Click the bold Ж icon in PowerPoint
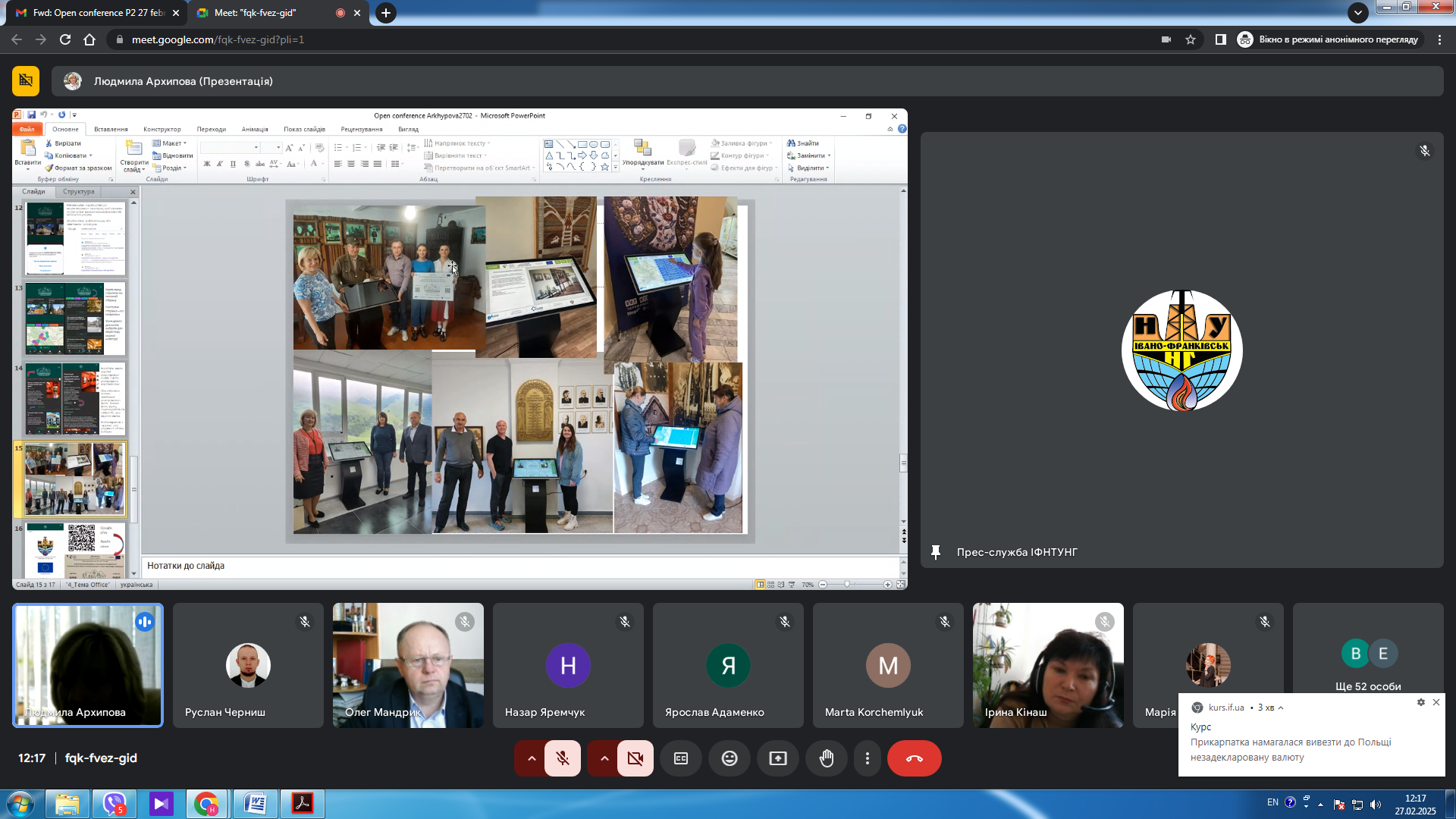The image size is (1456, 819). coord(206,164)
